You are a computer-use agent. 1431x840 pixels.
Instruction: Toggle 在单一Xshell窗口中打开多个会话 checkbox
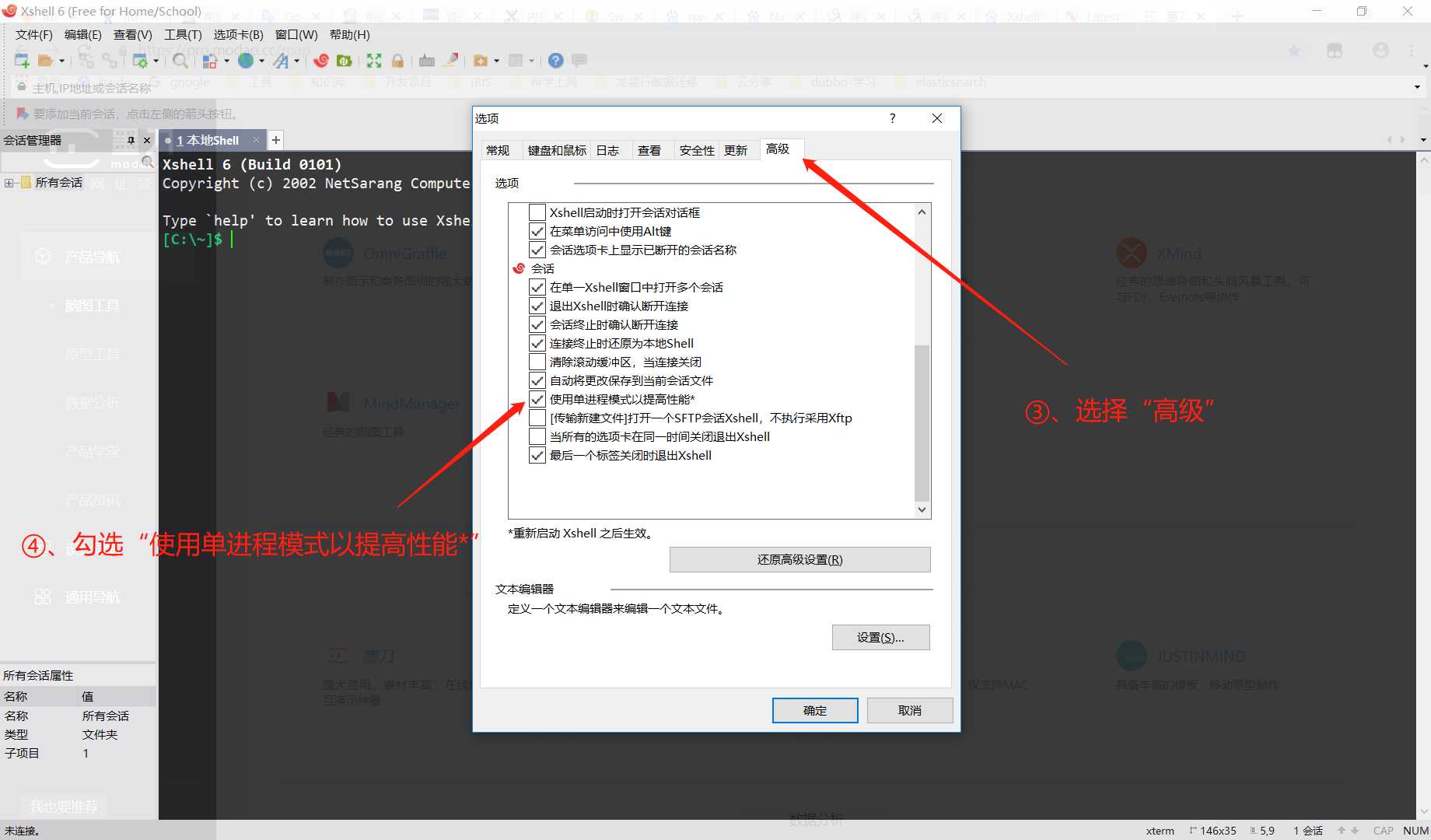coord(537,287)
